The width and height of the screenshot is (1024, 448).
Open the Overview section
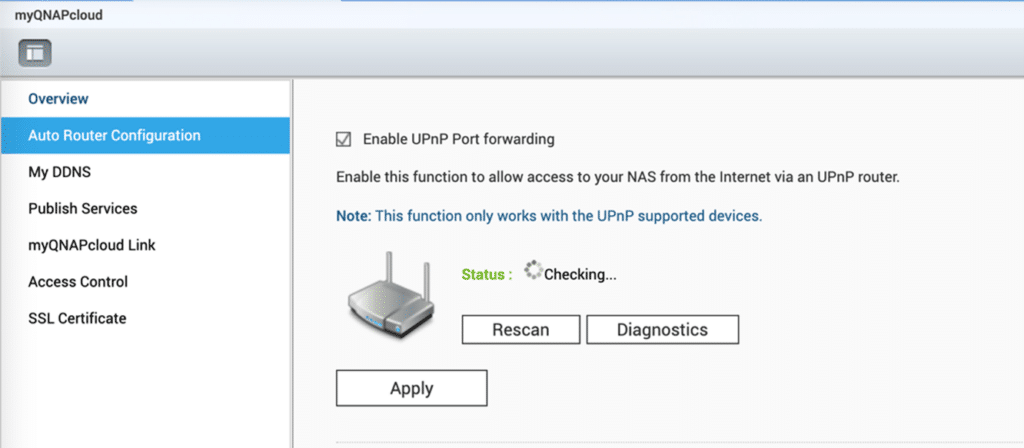pos(58,99)
